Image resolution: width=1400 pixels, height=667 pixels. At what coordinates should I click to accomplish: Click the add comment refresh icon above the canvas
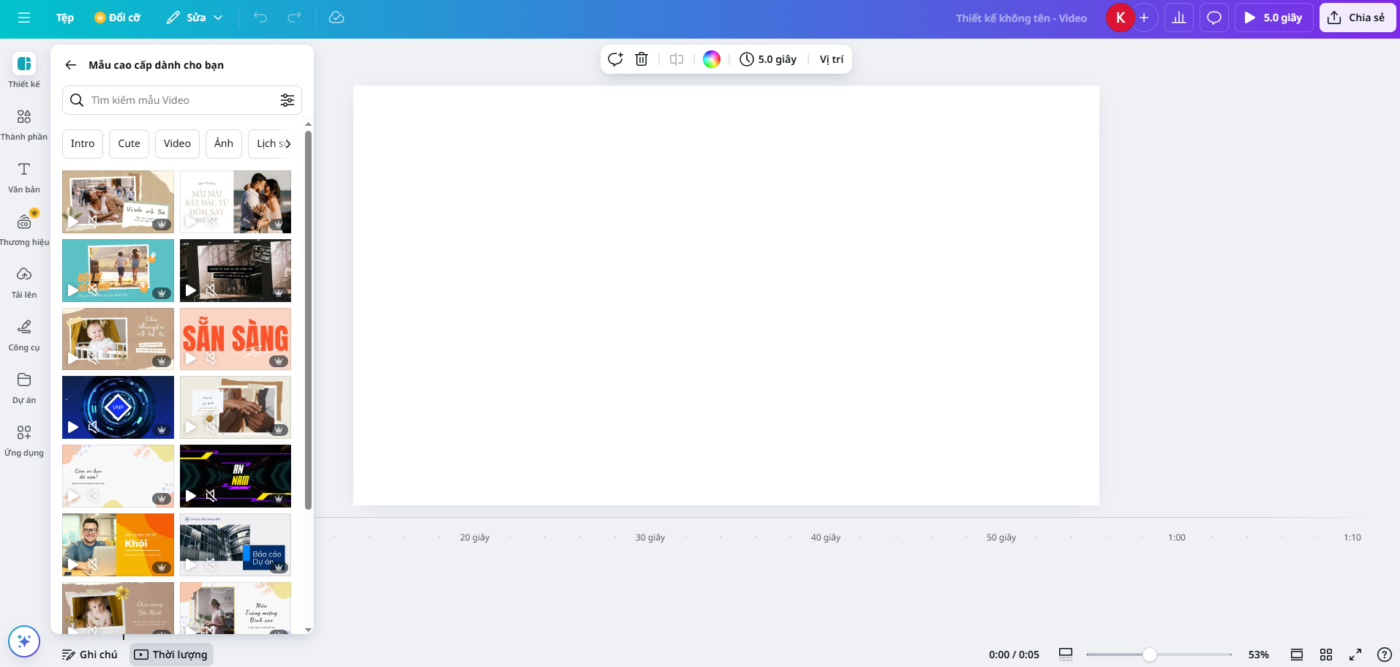[615, 59]
